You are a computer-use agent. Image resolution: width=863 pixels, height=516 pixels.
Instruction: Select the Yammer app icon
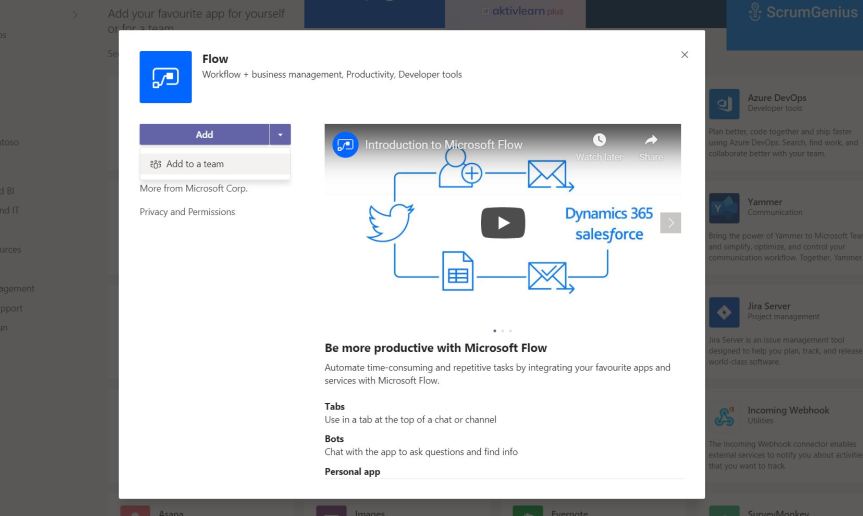click(724, 208)
